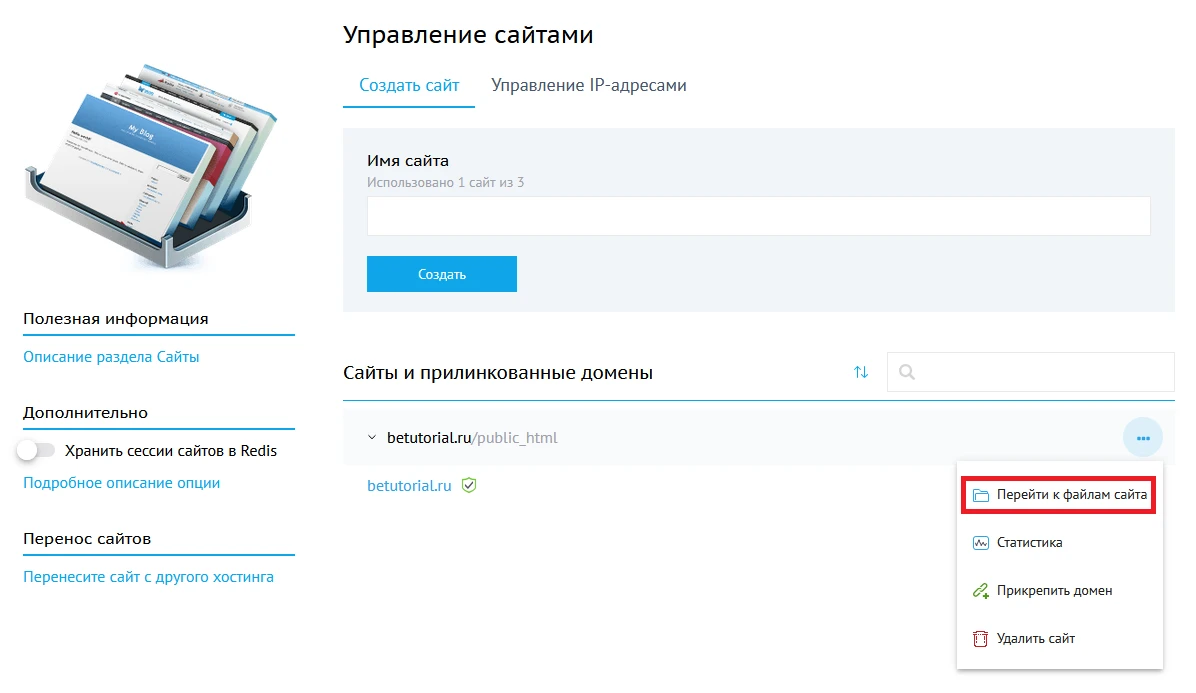Screen dimensions: 1196x693
Task: Switch to the Управление IP-адресами tab
Action: pos(587,85)
